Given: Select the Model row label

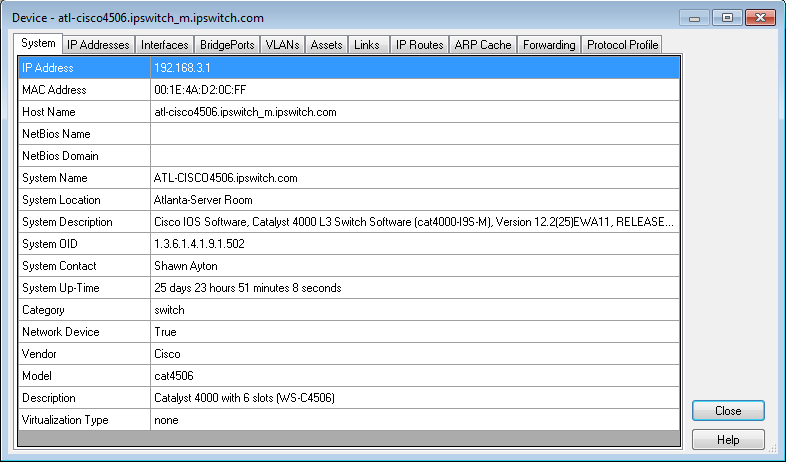Looking at the screenshot, I should click(84, 376).
